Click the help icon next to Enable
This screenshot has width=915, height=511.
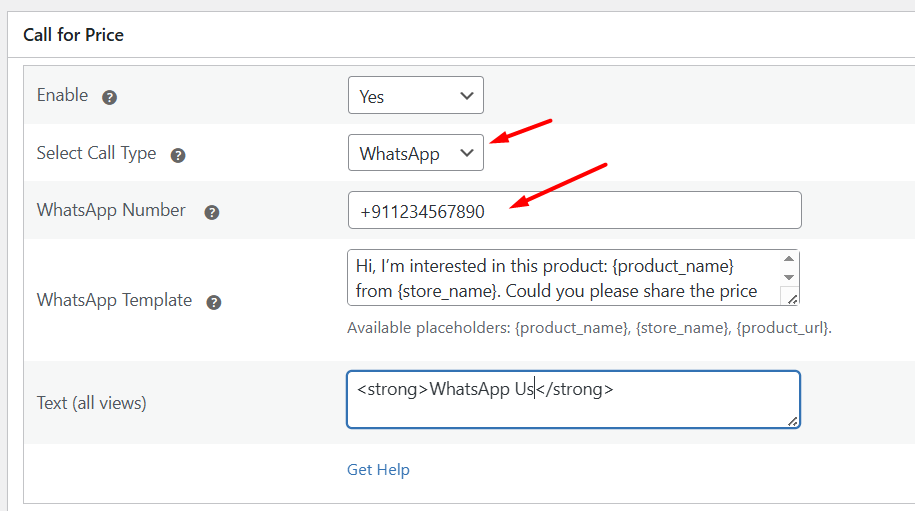(x=110, y=97)
